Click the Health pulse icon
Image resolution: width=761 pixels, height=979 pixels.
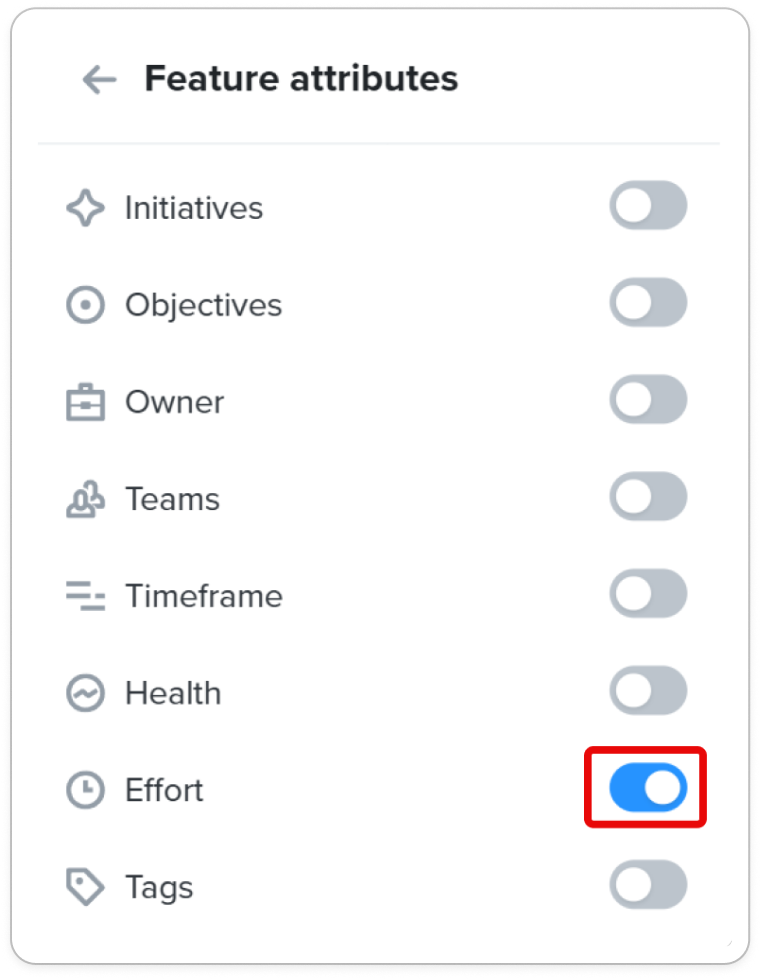pos(86,693)
